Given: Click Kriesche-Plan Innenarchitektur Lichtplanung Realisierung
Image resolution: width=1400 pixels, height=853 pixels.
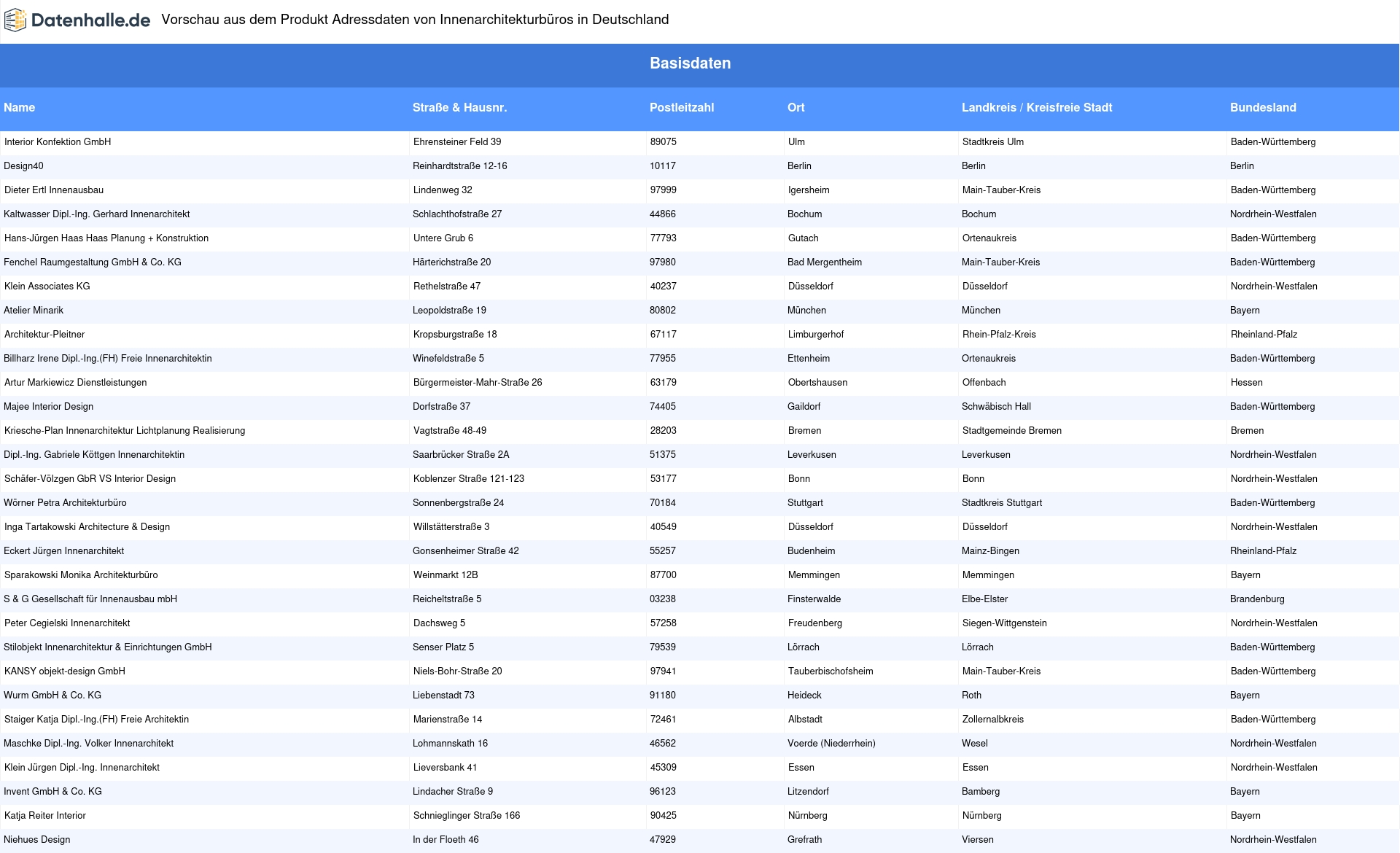Looking at the screenshot, I should 125,431.
